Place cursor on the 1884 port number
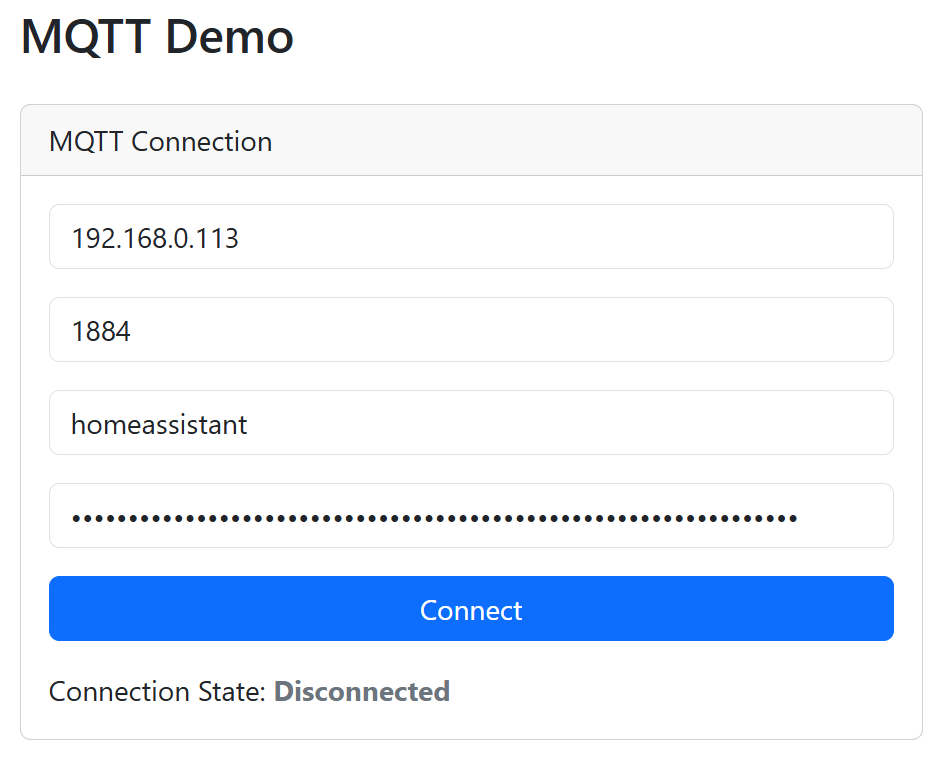 pyautogui.click(x=101, y=331)
